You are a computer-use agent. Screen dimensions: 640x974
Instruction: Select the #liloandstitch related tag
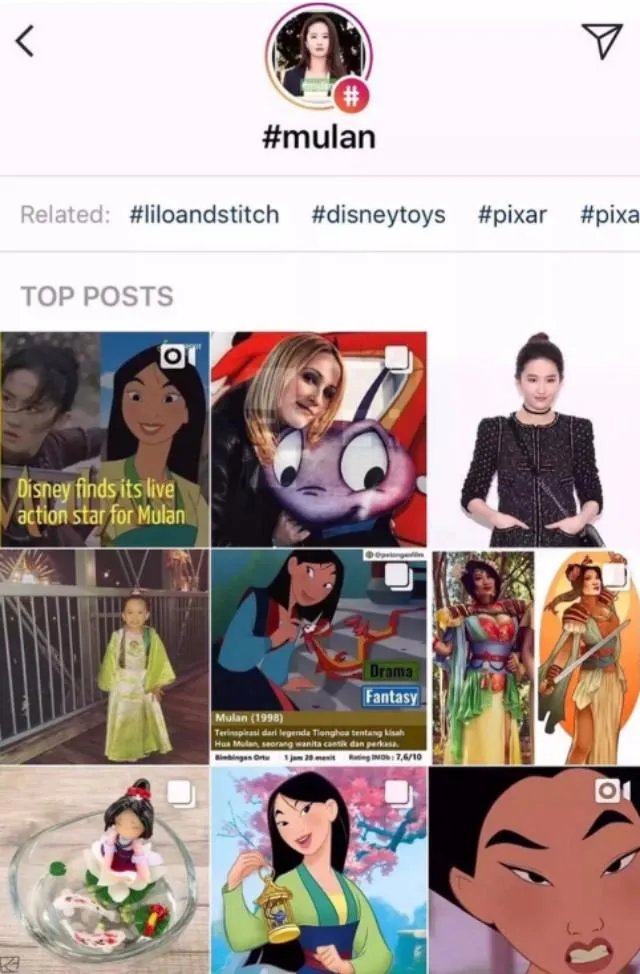click(x=204, y=214)
